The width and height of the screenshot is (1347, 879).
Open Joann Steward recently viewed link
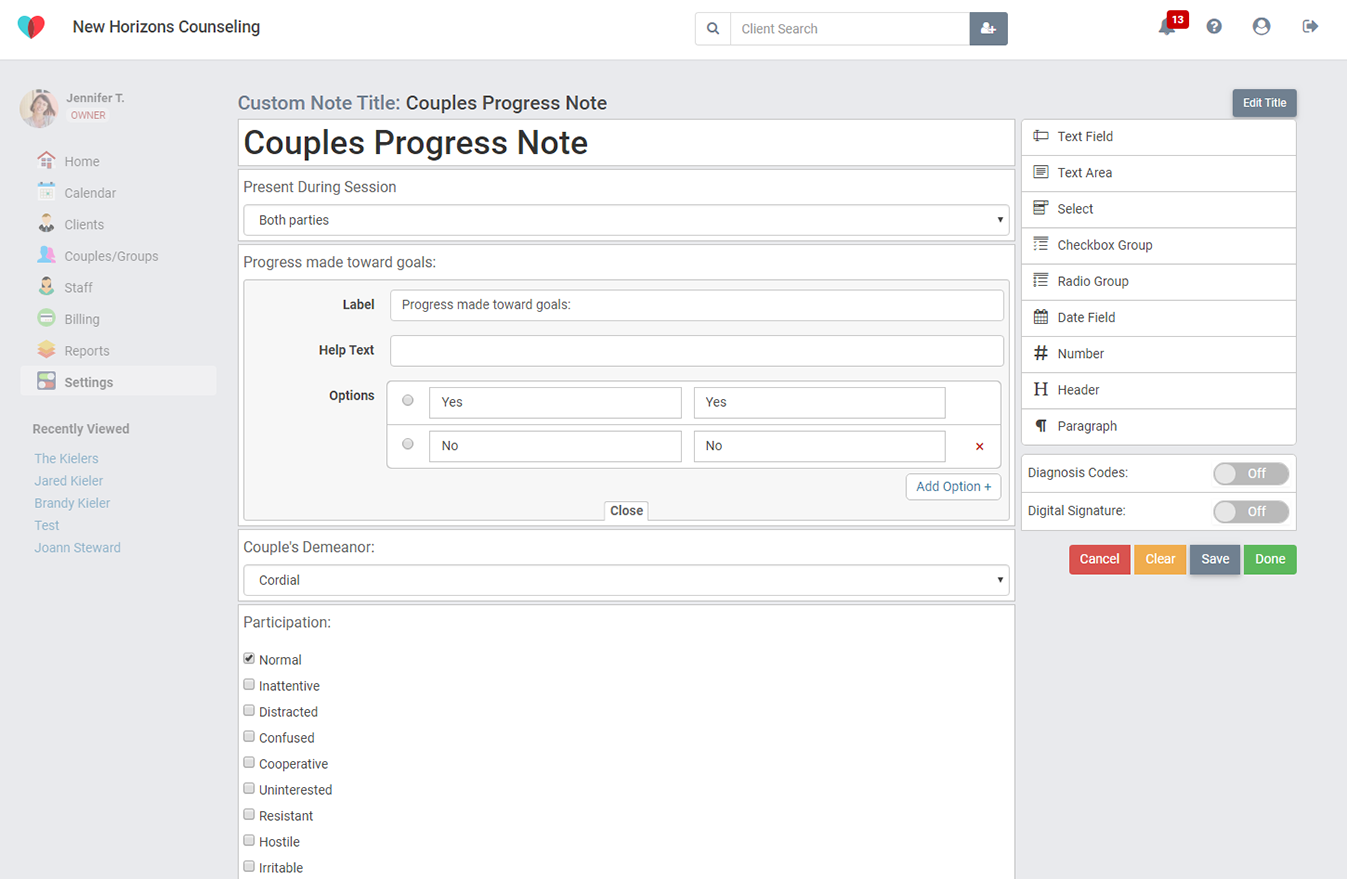pyautogui.click(x=77, y=547)
